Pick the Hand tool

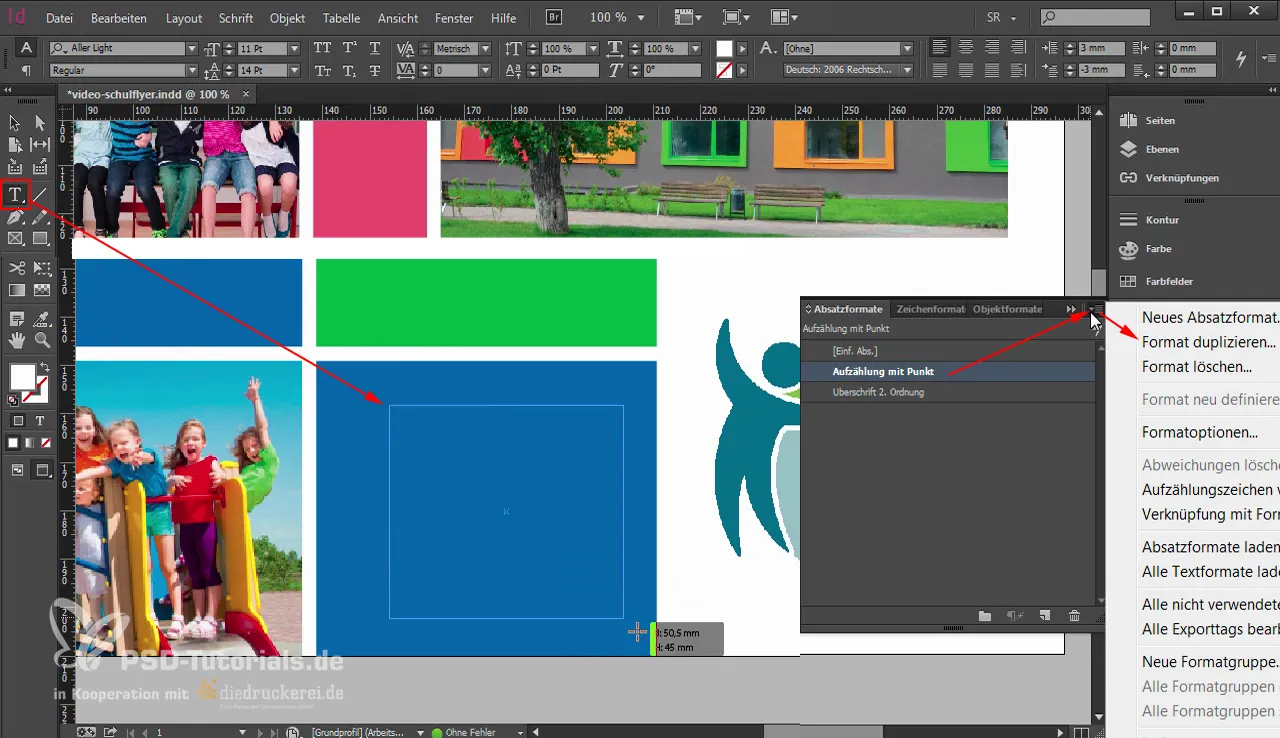15,340
